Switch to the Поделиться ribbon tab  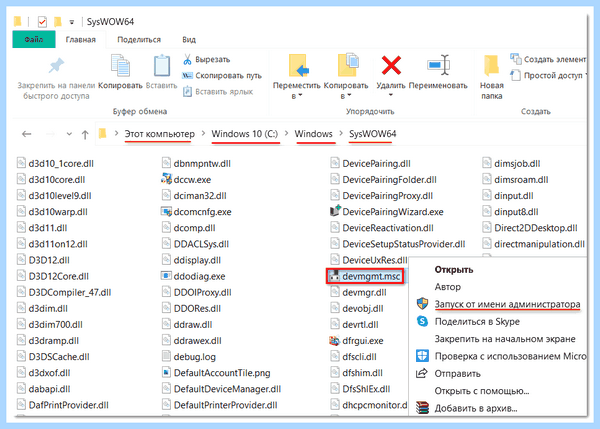click(139, 39)
